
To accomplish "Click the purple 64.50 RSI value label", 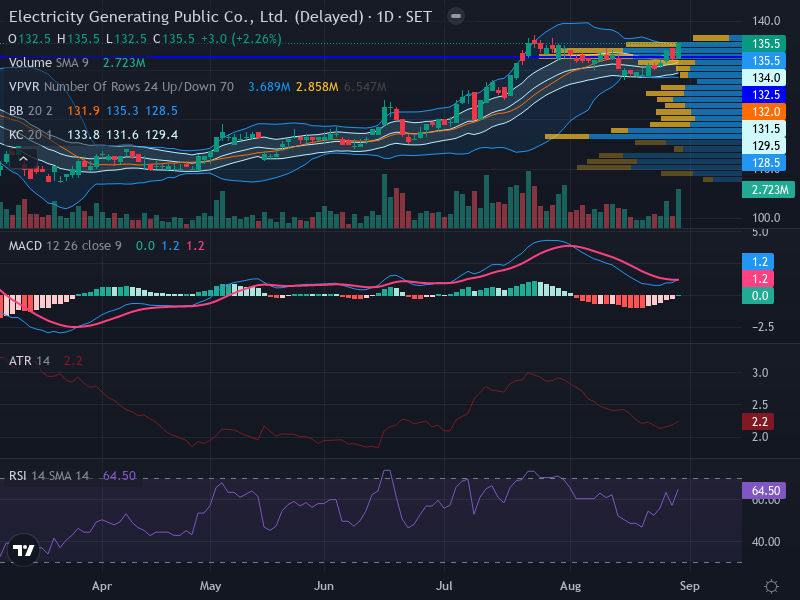I will tap(764, 491).
